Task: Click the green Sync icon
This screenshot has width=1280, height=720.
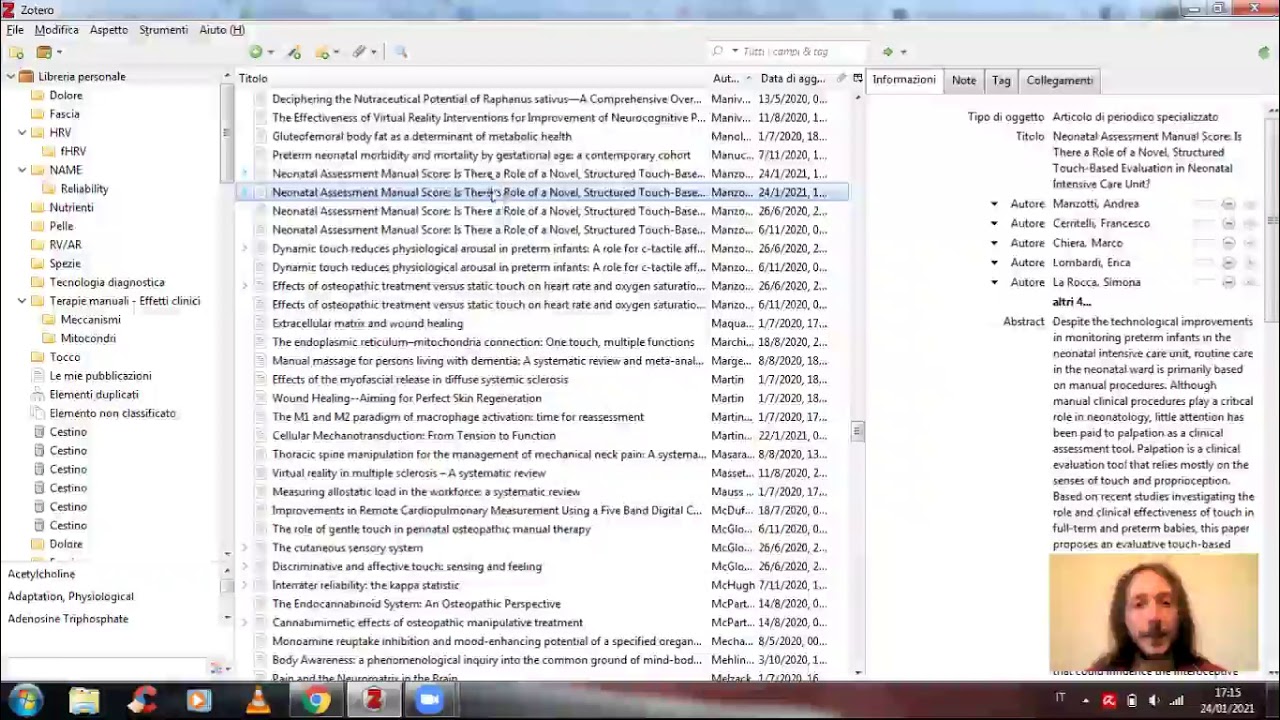Action: click(x=1264, y=52)
